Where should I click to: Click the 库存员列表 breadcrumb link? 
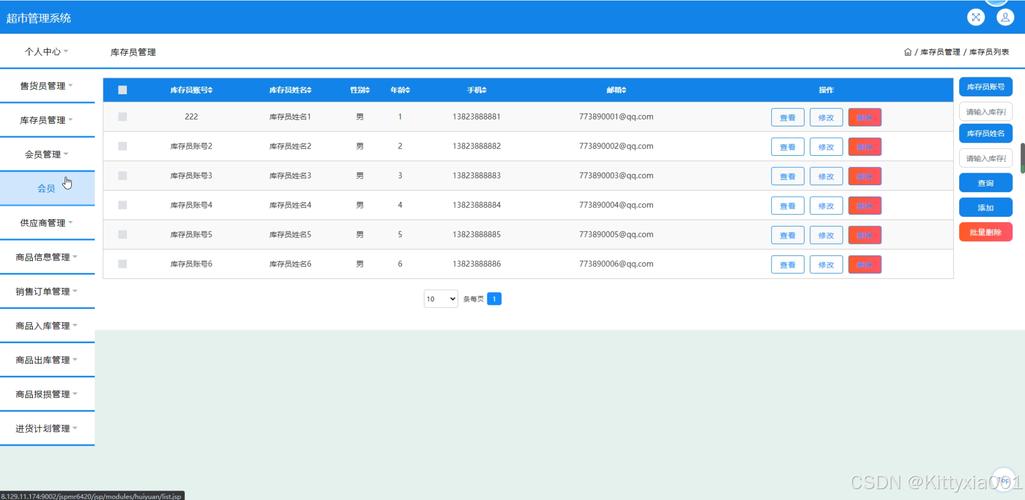point(988,52)
